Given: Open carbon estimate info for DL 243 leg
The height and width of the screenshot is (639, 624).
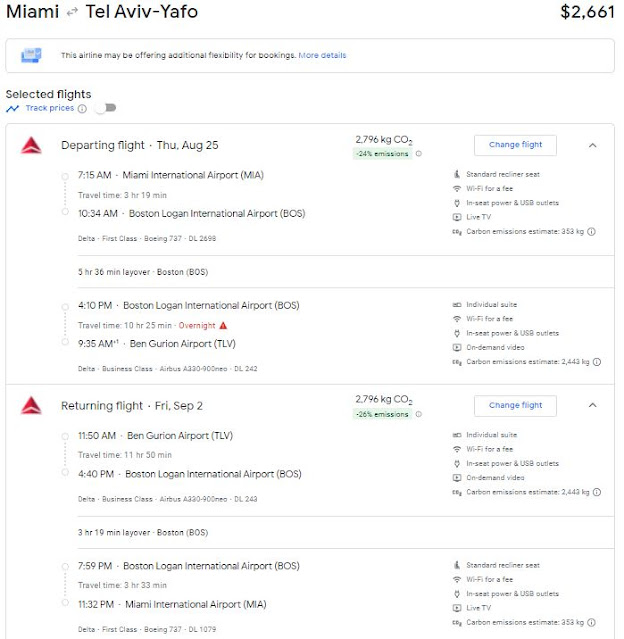Looking at the screenshot, I should click(x=597, y=492).
